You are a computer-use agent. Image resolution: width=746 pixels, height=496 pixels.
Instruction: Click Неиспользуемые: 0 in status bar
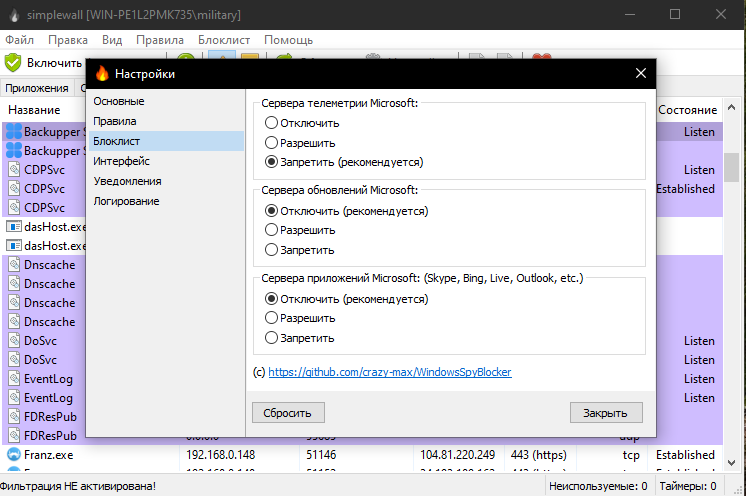(598, 486)
